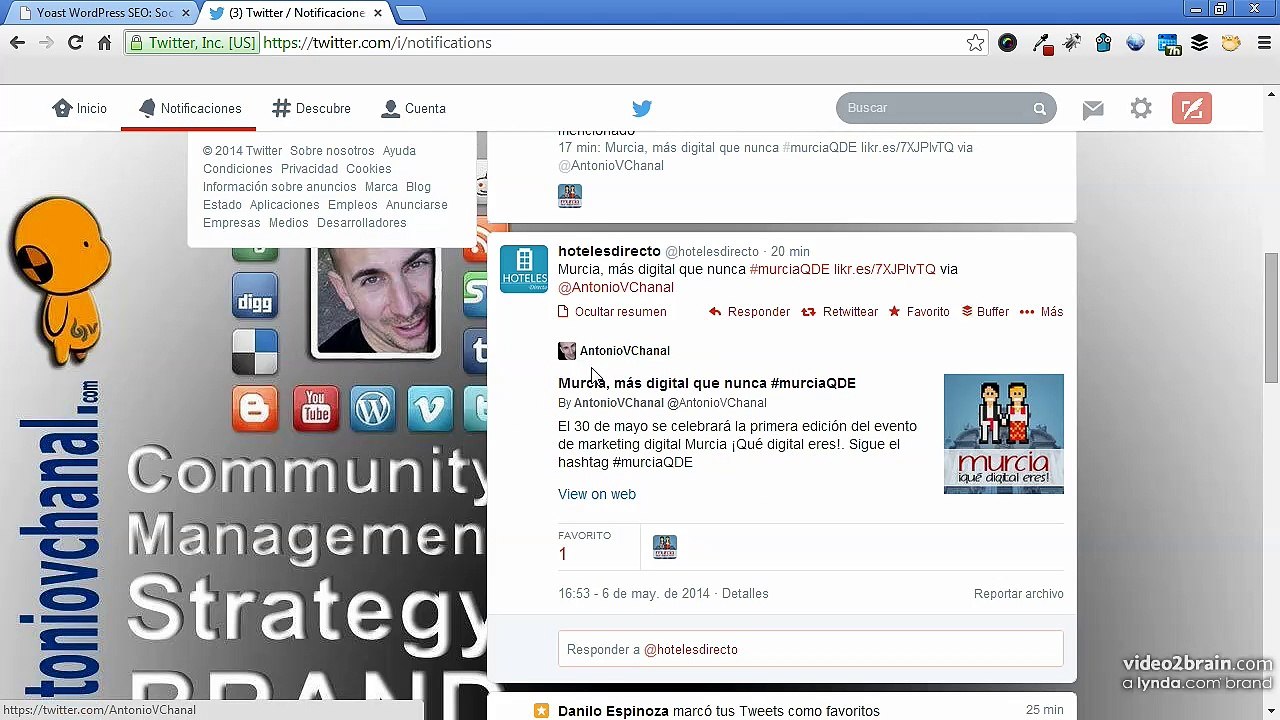
Task: Open Privacidad footer link
Action: (x=309, y=169)
